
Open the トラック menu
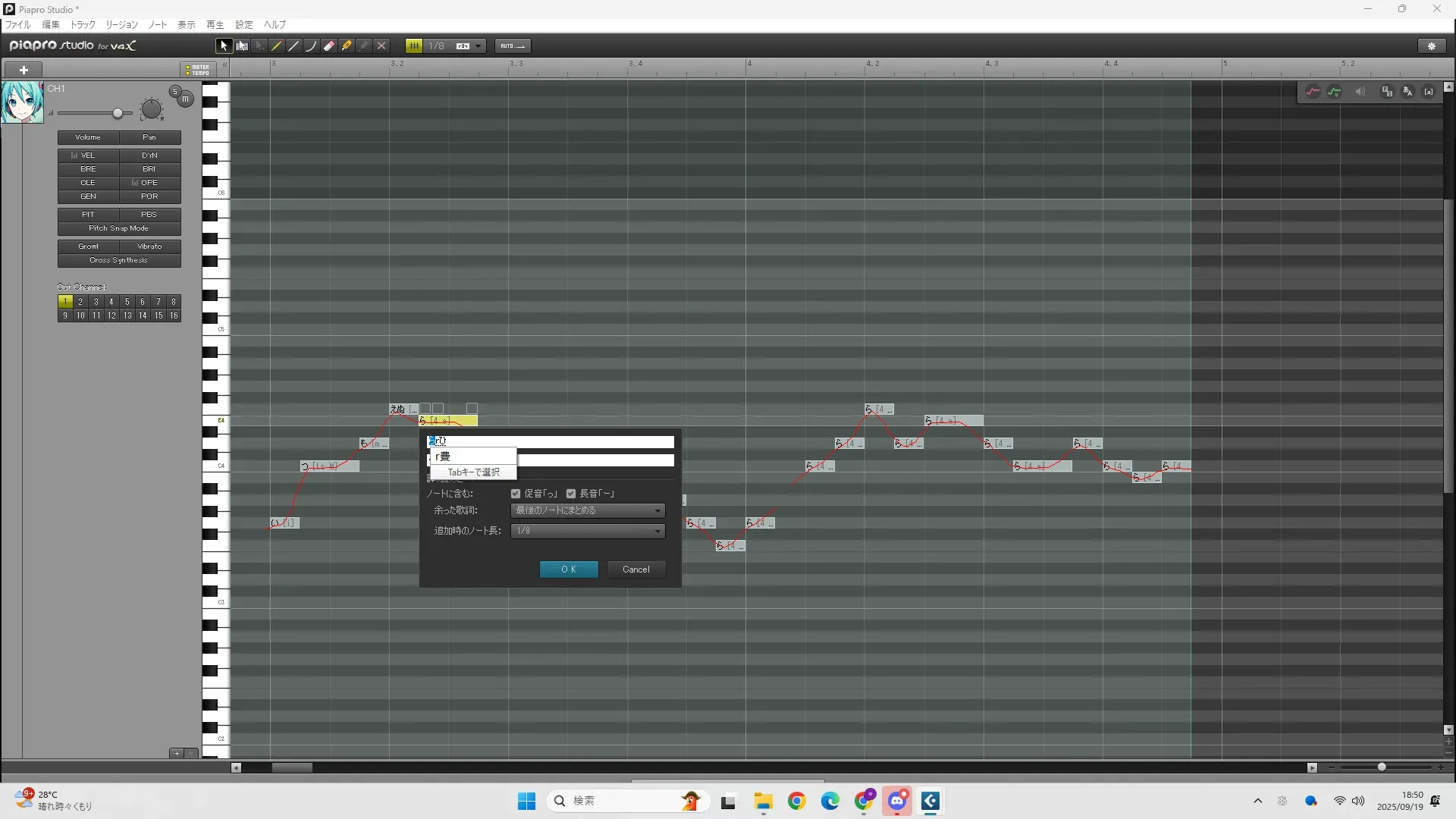pos(83,25)
